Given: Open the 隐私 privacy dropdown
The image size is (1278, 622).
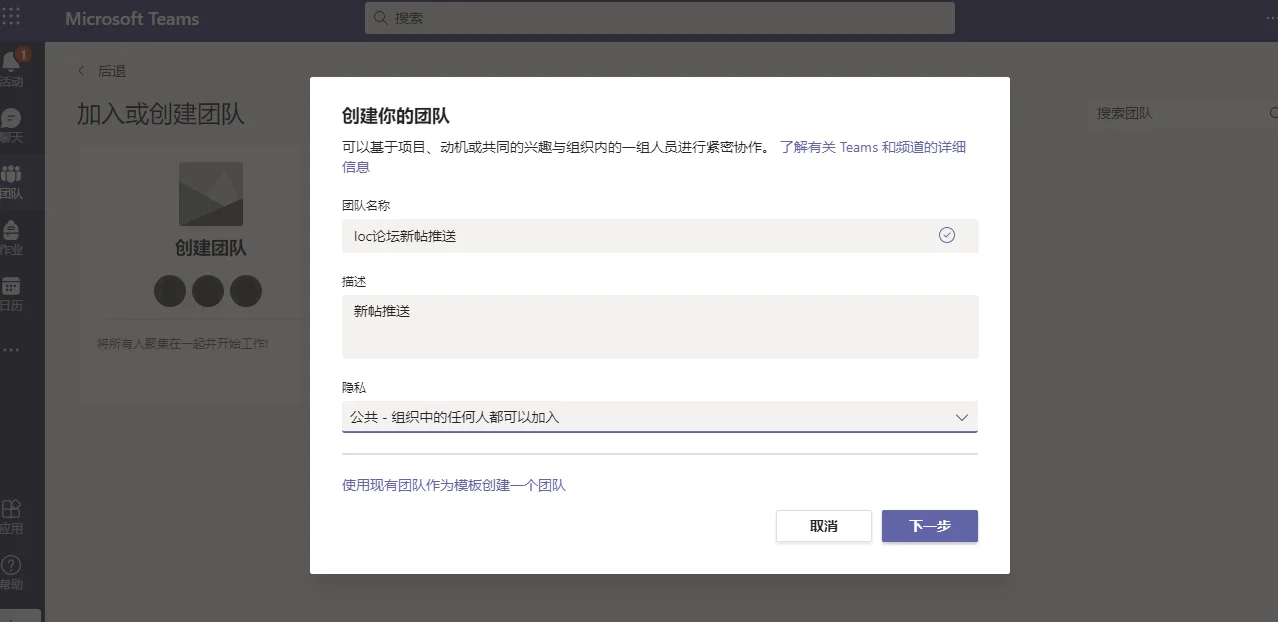Looking at the screenshot, I should click(660, 417).
